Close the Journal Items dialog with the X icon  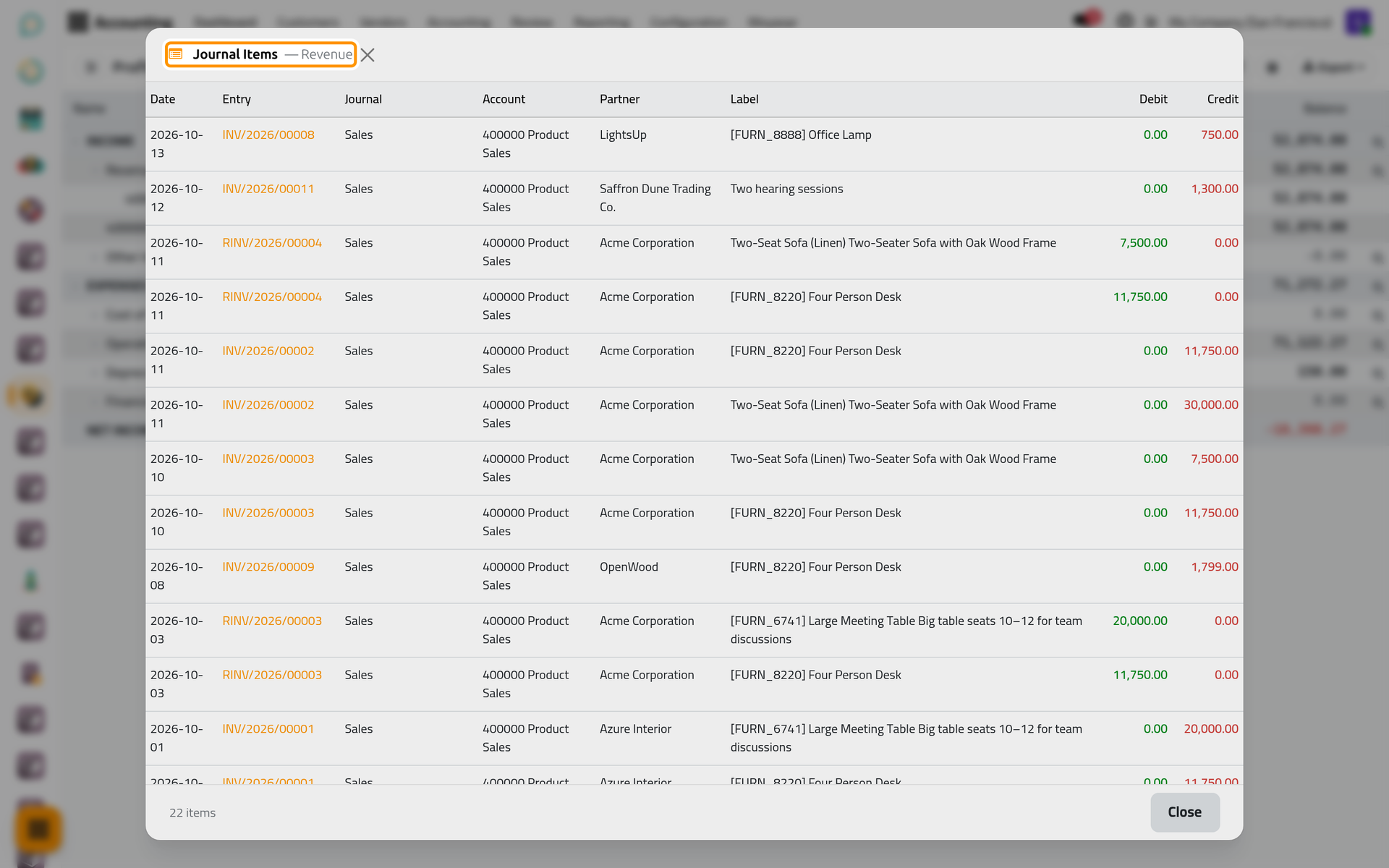[368, 55]
